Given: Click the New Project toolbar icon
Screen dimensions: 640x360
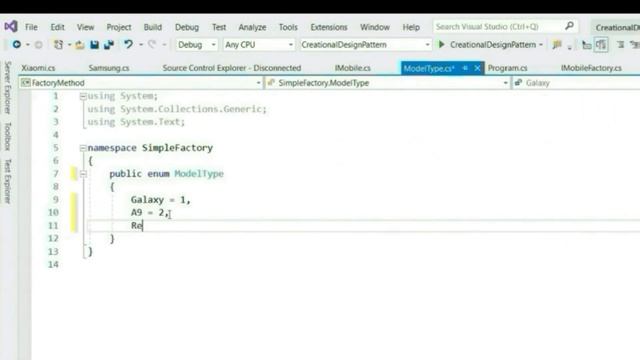Looking at the screenshot, I should (58, 44).
